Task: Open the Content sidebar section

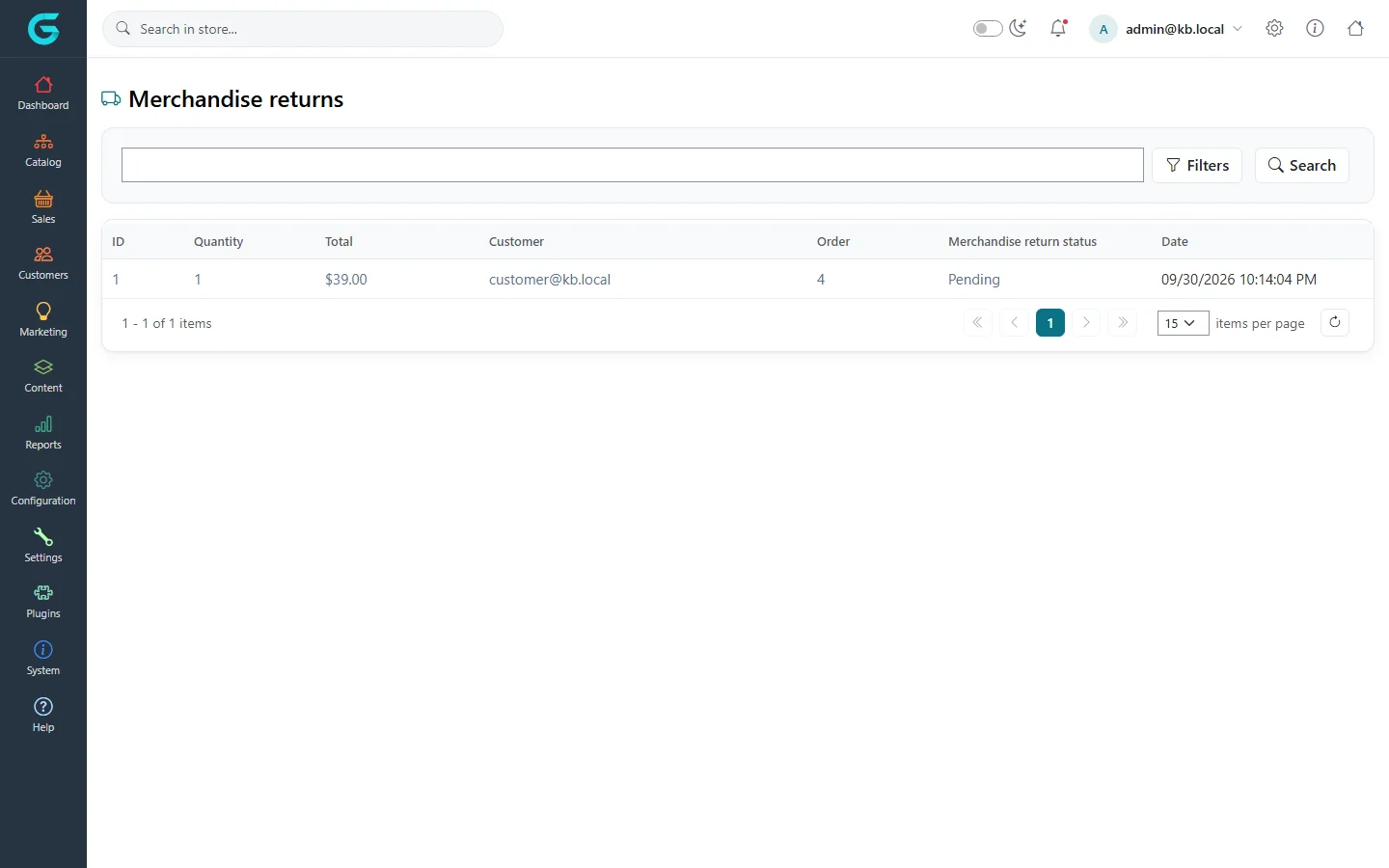Action: click(x=43, y=376)
